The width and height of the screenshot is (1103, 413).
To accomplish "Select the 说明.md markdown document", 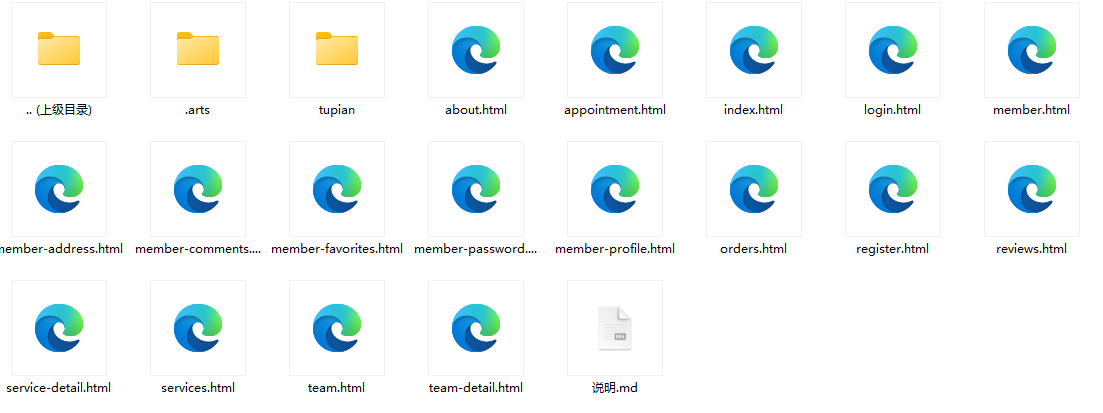I will [614, 328].
